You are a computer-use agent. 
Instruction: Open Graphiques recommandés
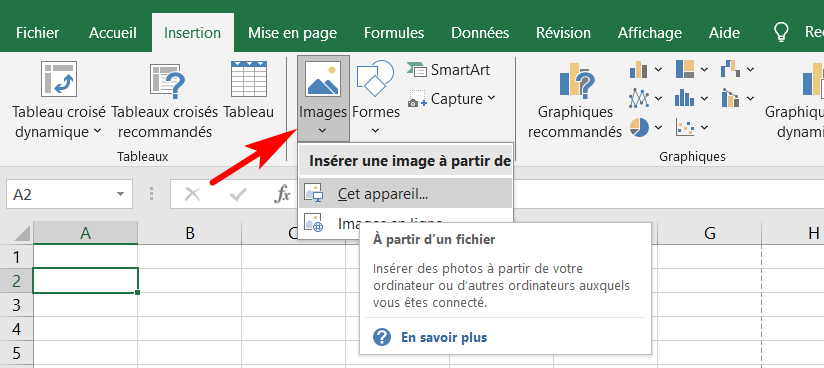[x=576, y=80]
